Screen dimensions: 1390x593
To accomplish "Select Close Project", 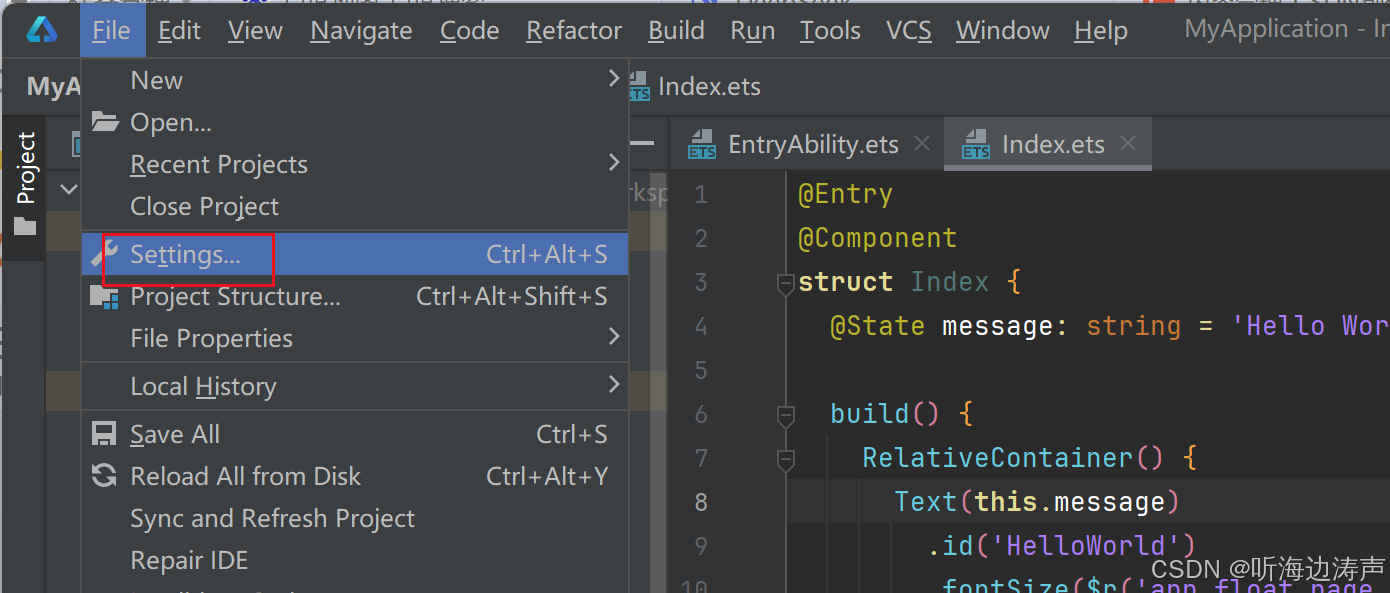I will pyautogui.click(x=355, y=206).
